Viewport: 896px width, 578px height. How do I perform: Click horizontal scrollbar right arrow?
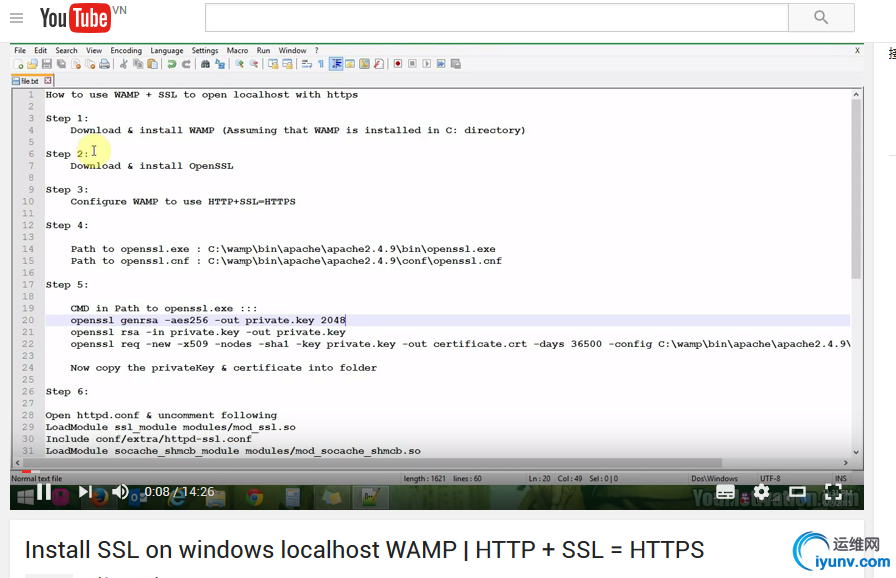[x=846, y=463]
